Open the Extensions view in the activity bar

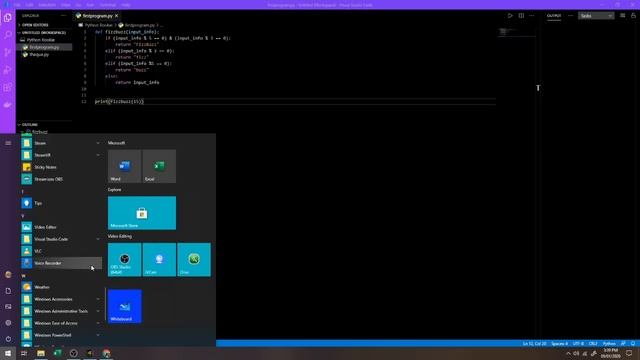(x=7, y=87)
